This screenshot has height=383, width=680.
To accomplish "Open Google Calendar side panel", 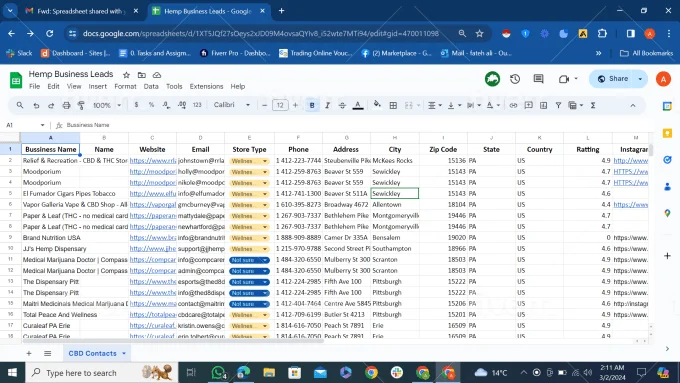I will click(667, 106).
